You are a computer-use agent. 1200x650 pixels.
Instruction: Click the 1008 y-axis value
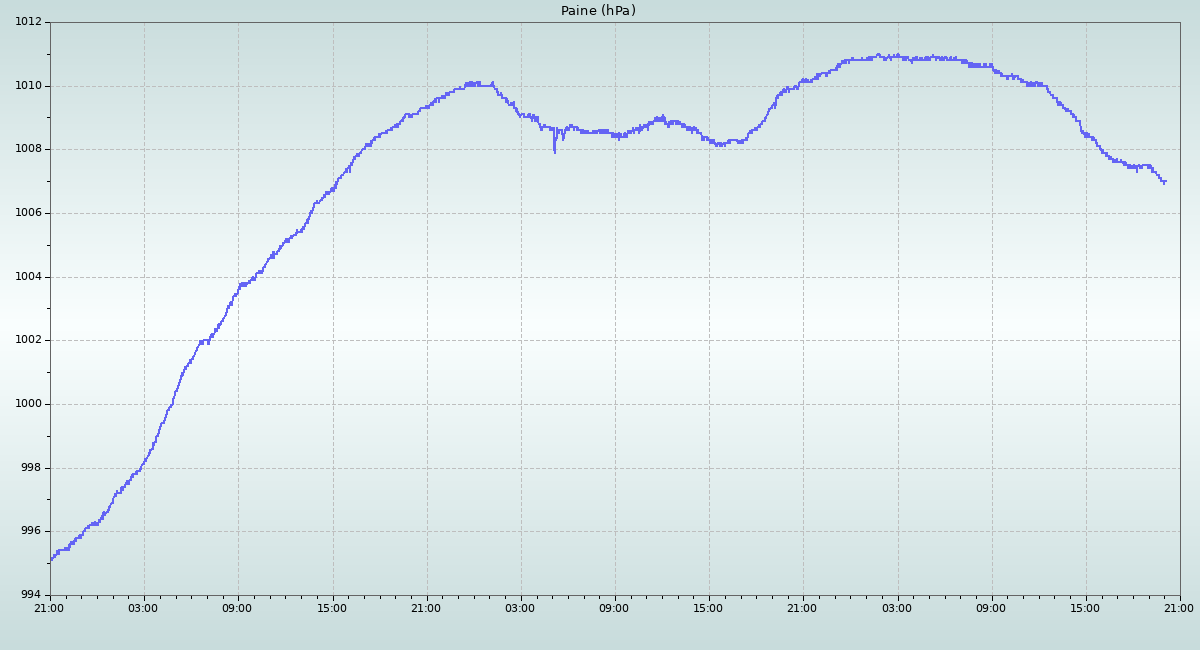(x=27, y=149)
